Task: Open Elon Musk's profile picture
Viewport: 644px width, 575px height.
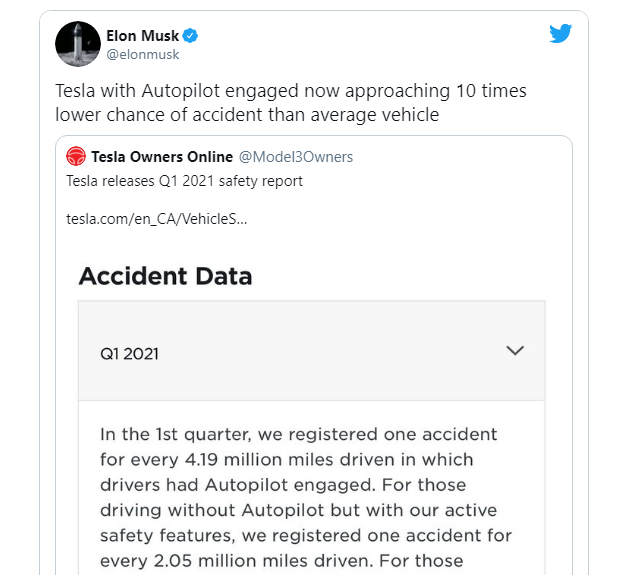Action: point(77,44)
